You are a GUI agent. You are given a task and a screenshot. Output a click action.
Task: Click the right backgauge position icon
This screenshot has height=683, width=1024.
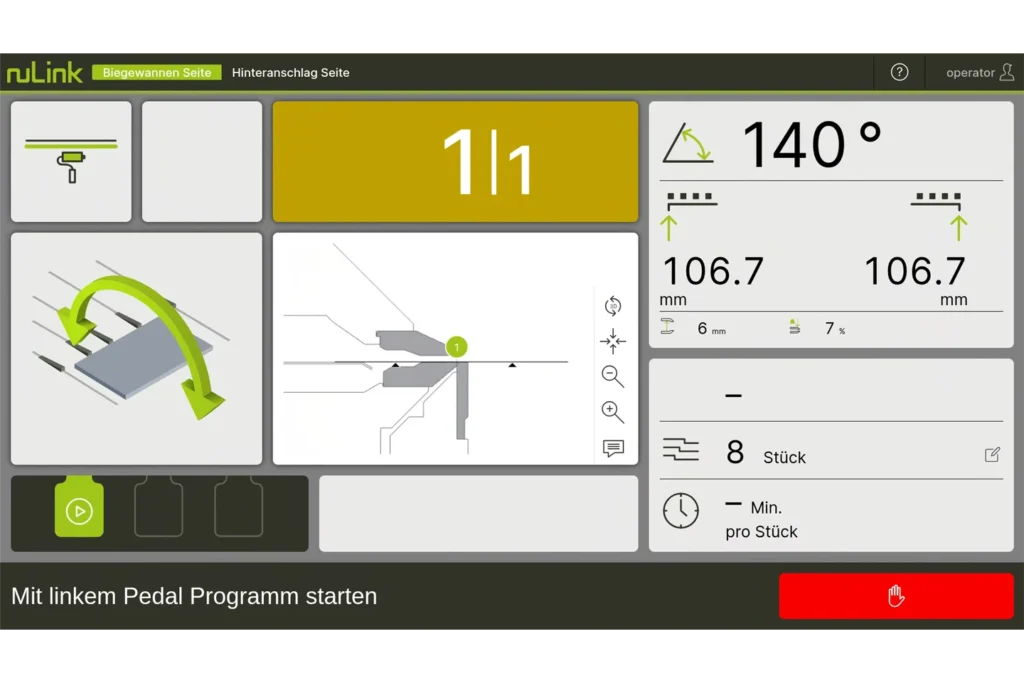click(940, 216)
